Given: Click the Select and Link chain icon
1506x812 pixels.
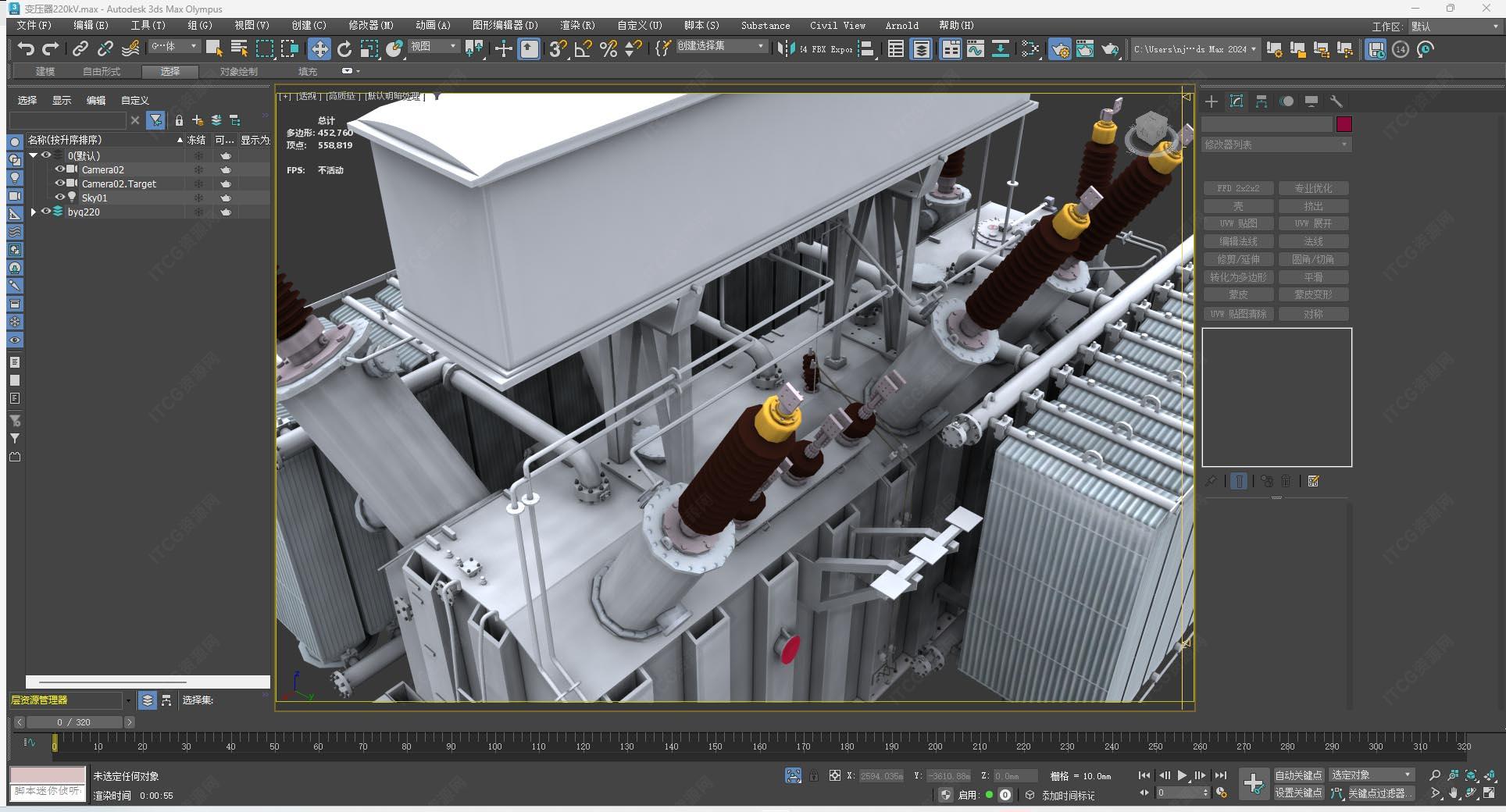Looking at the screenshot, I should [x=80, y=49].
